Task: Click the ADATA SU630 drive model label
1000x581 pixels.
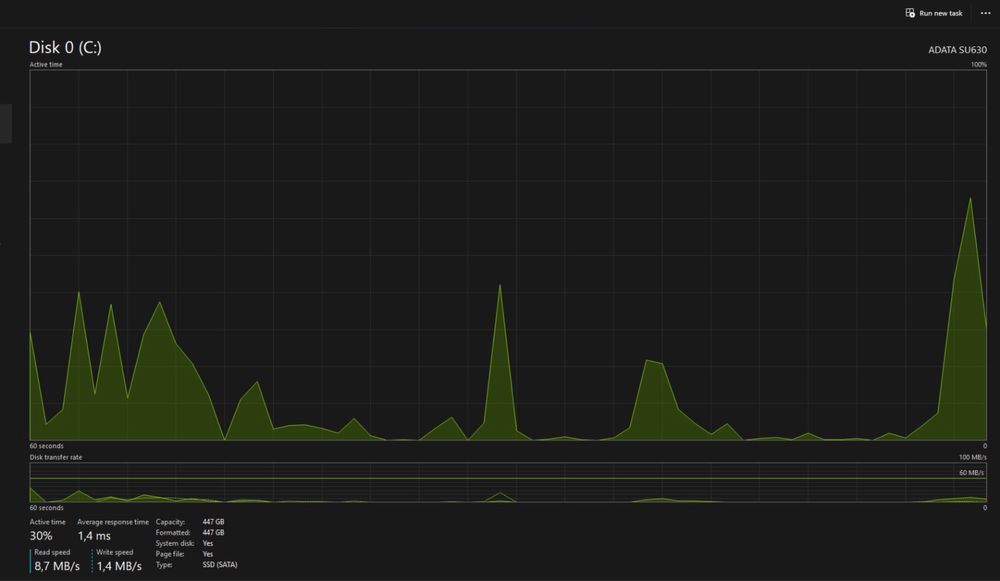Action: tap(957, 50)
